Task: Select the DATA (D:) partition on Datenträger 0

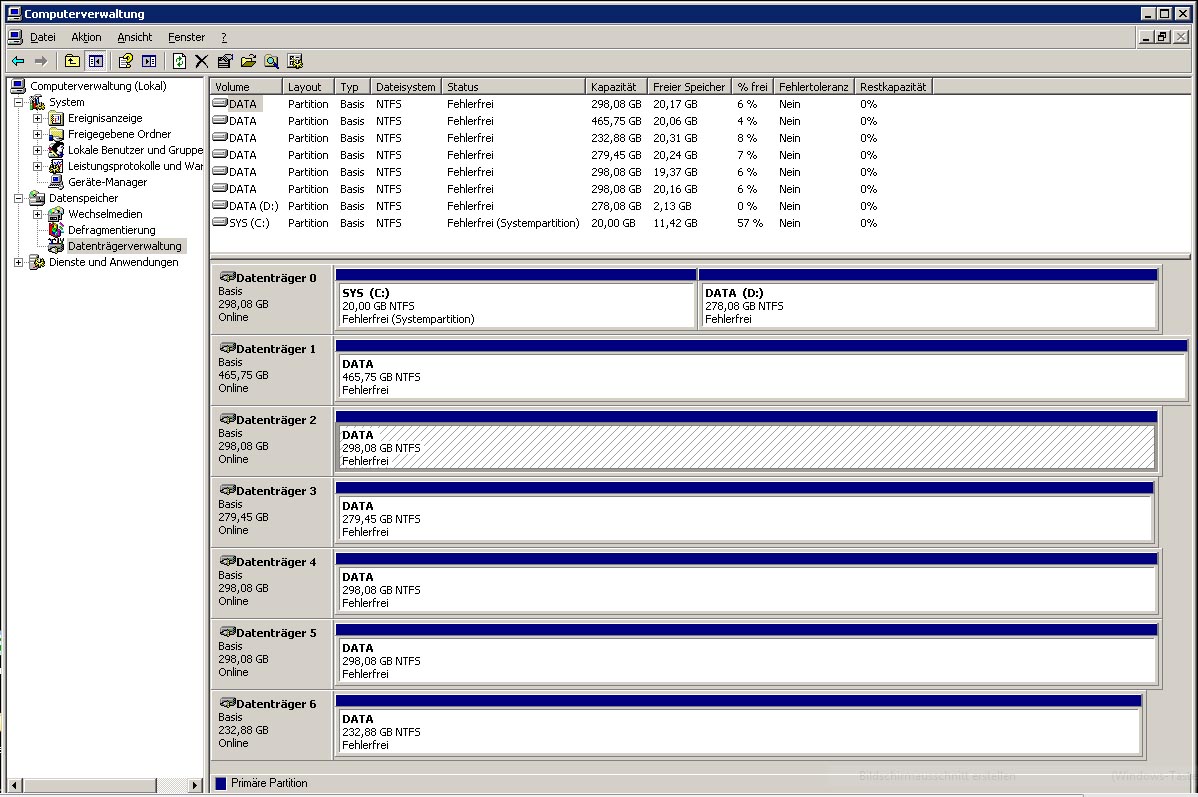Action: pyautogui.click(x=928, y=299)
